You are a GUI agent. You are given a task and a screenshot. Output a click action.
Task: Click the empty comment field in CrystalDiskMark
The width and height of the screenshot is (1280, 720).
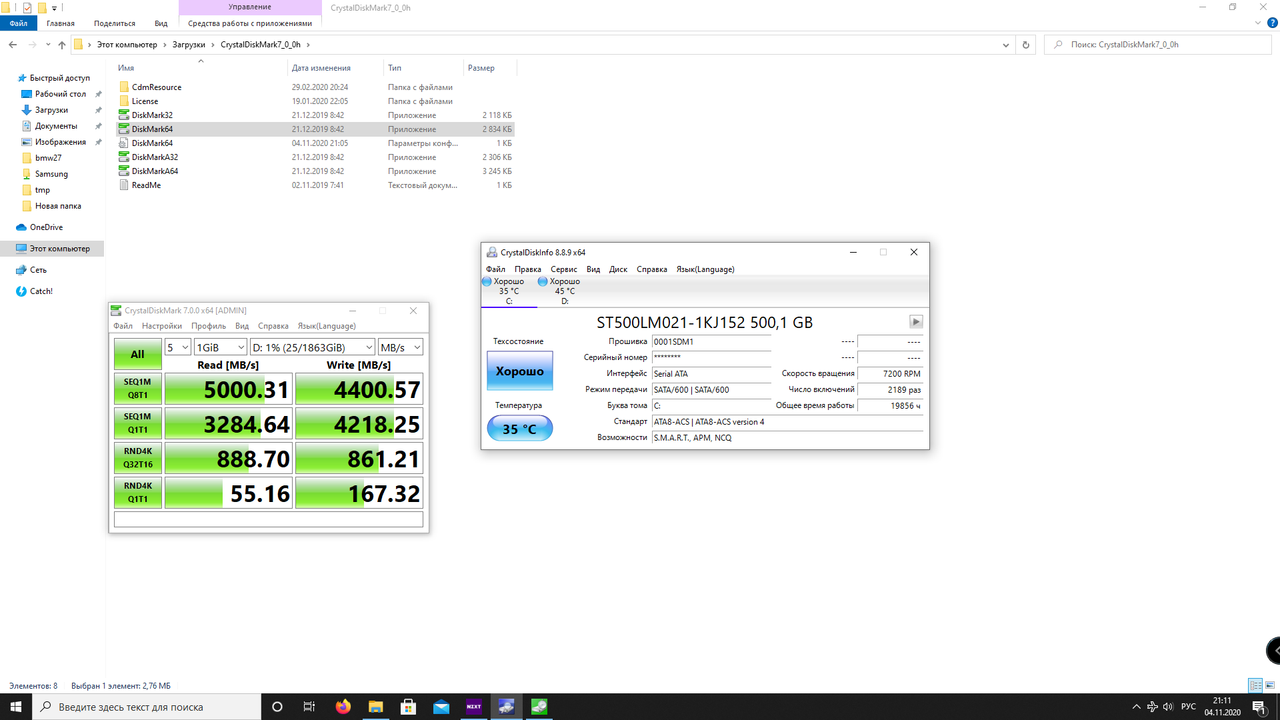[x=269, y=519]
